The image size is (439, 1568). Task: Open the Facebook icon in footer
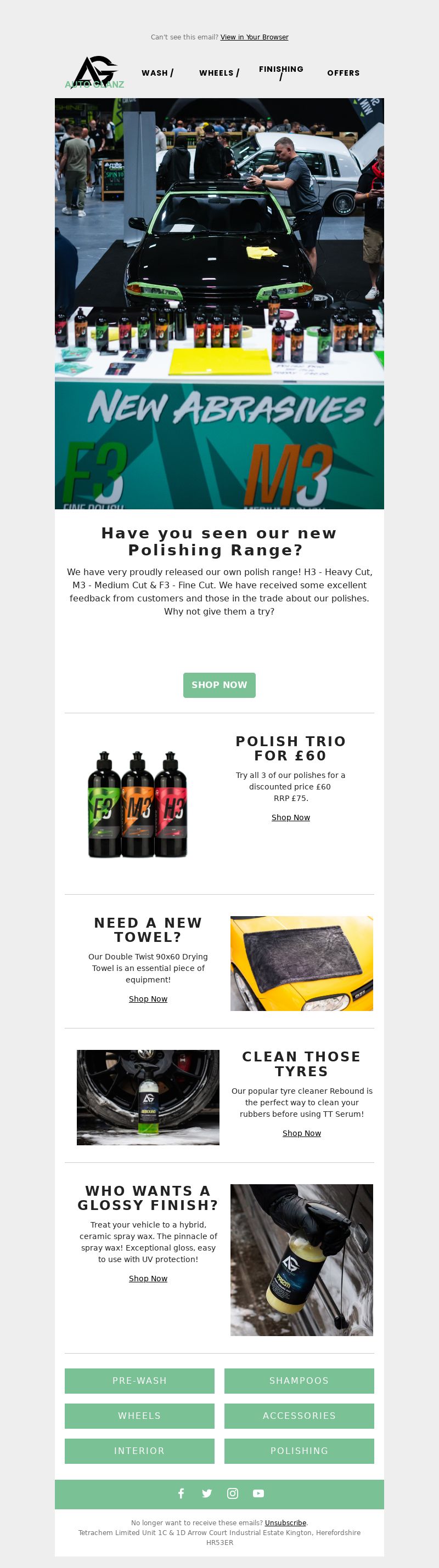181,1493
